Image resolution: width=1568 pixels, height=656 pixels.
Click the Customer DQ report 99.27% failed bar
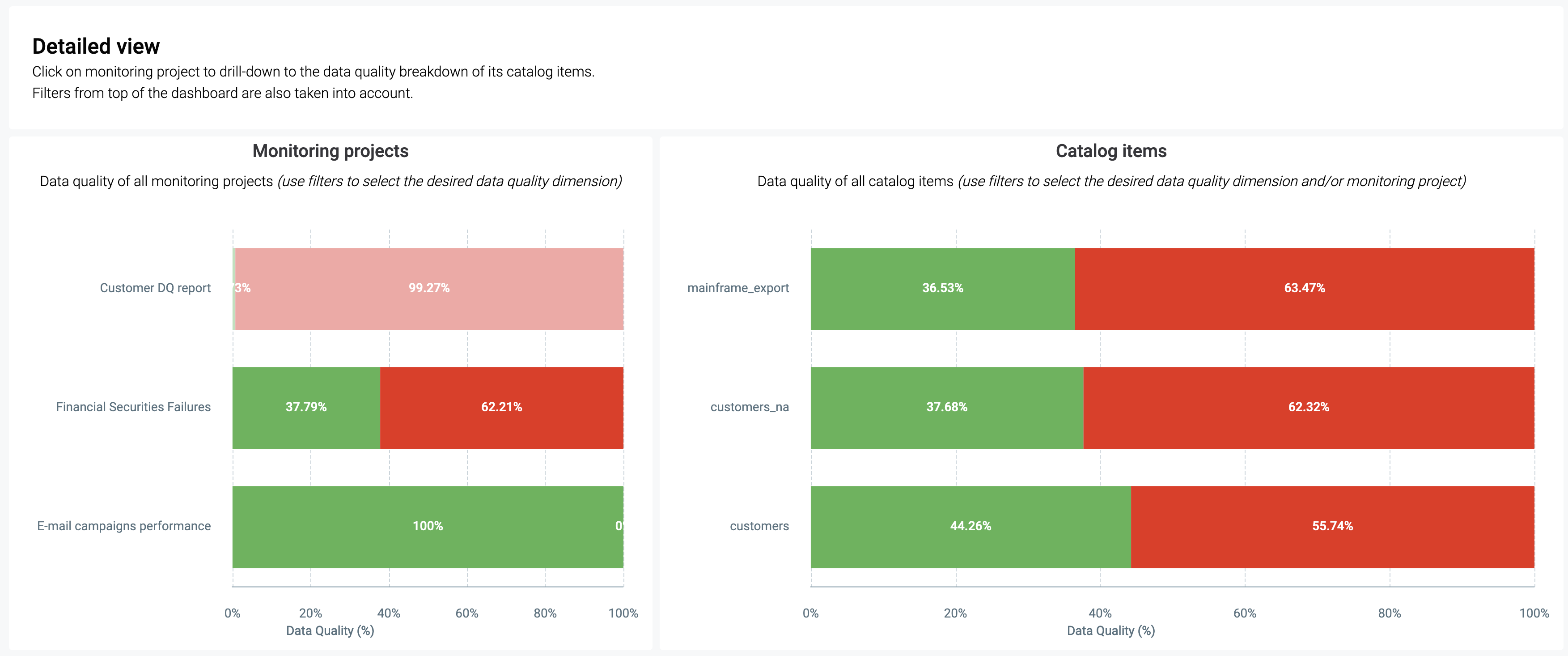tap(429, 289)
